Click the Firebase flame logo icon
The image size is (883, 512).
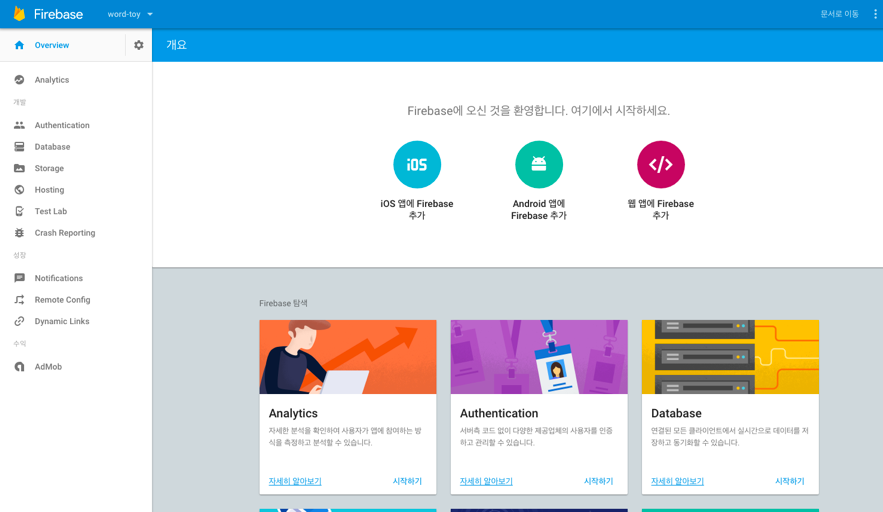point(19,14)
